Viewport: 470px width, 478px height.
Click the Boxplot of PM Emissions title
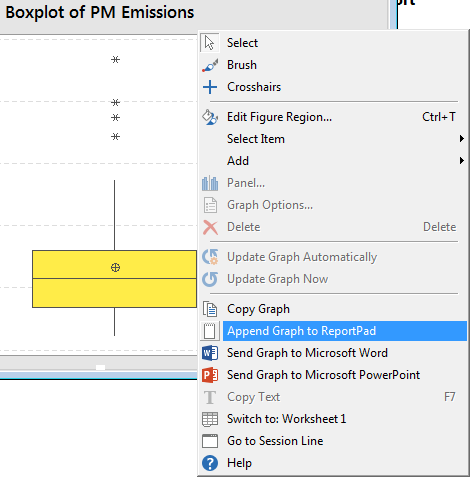click(100, 13)
